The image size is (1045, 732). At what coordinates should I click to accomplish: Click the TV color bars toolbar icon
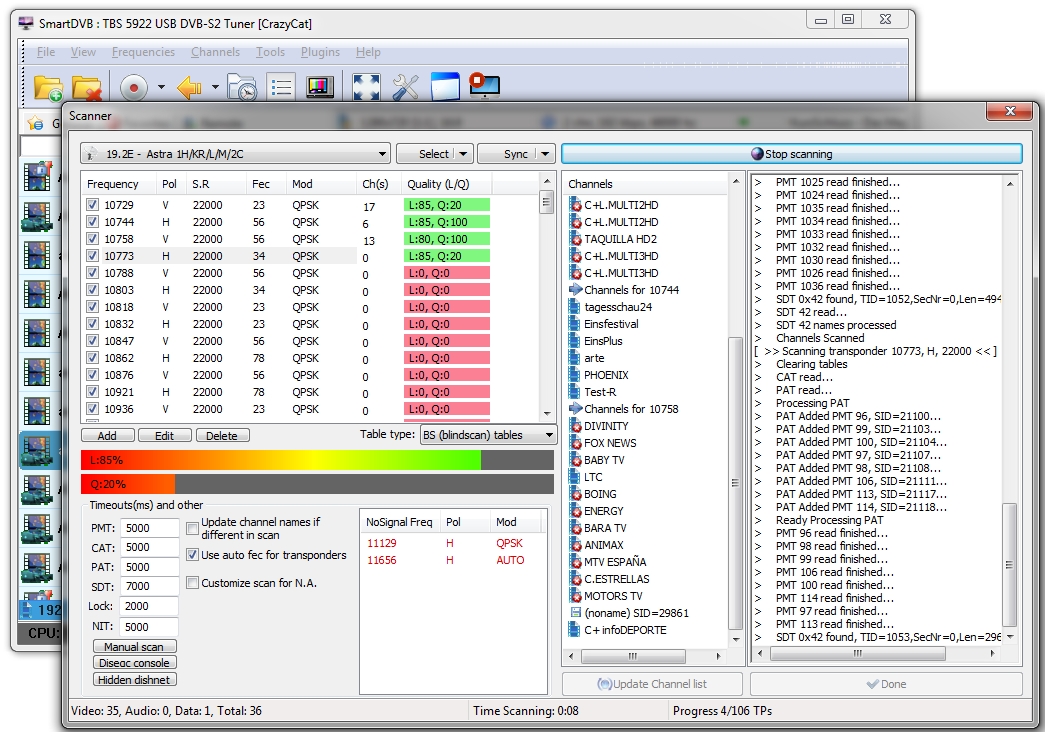pyautogui.click(x=320, y=87)
